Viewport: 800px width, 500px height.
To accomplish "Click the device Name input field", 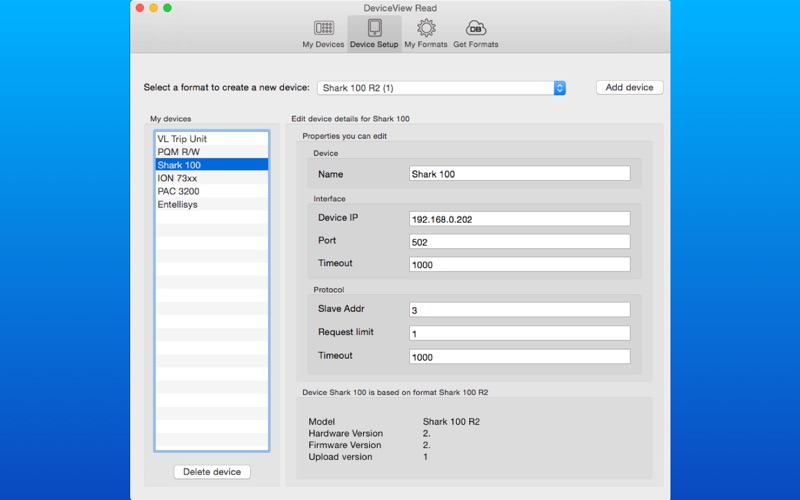I will click(519, 174).
